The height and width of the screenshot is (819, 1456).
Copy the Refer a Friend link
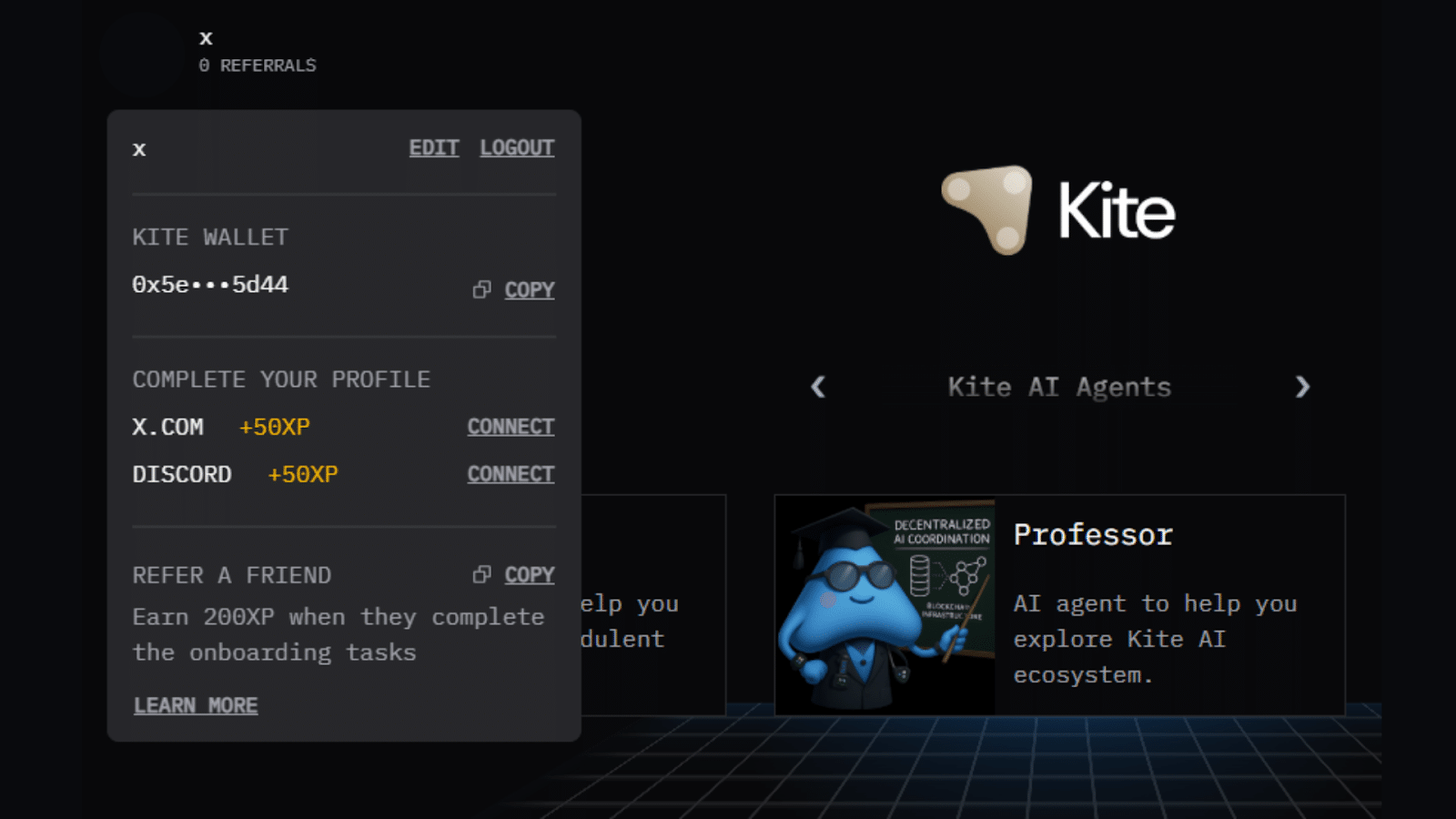pos(530,574)
